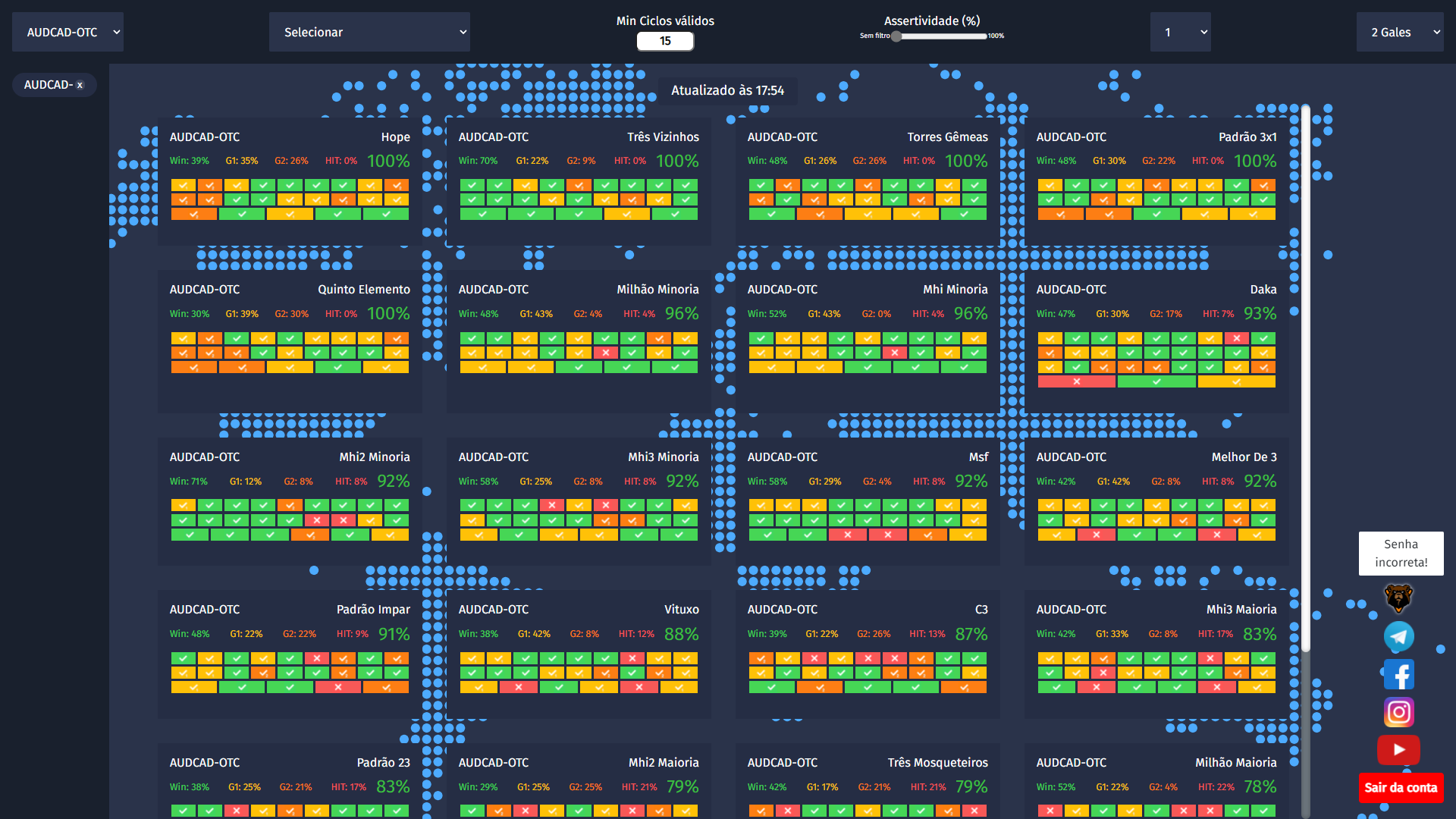The height and width of the screenshot is (819, 1456).
Task: Select the Mhi2 Maioria card title
Action: pos(664,762)
